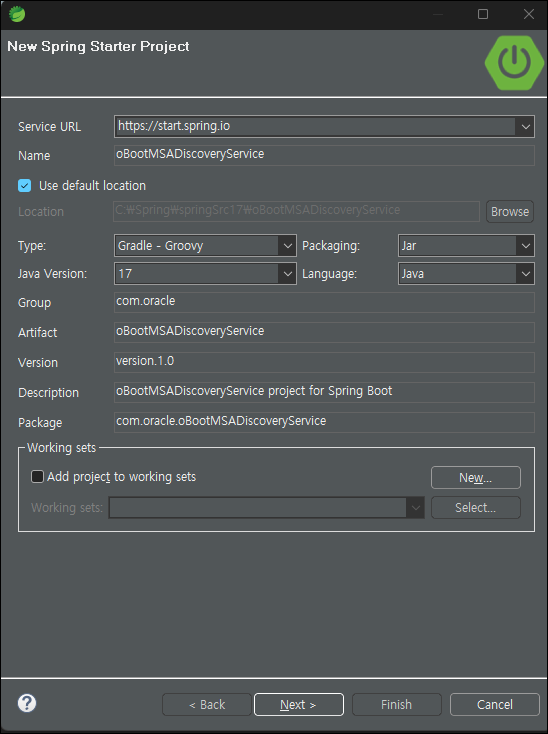Click Select... working sets button
Image resolution: width=548 pixels, height=734 pixels.
tap(475, 507)
